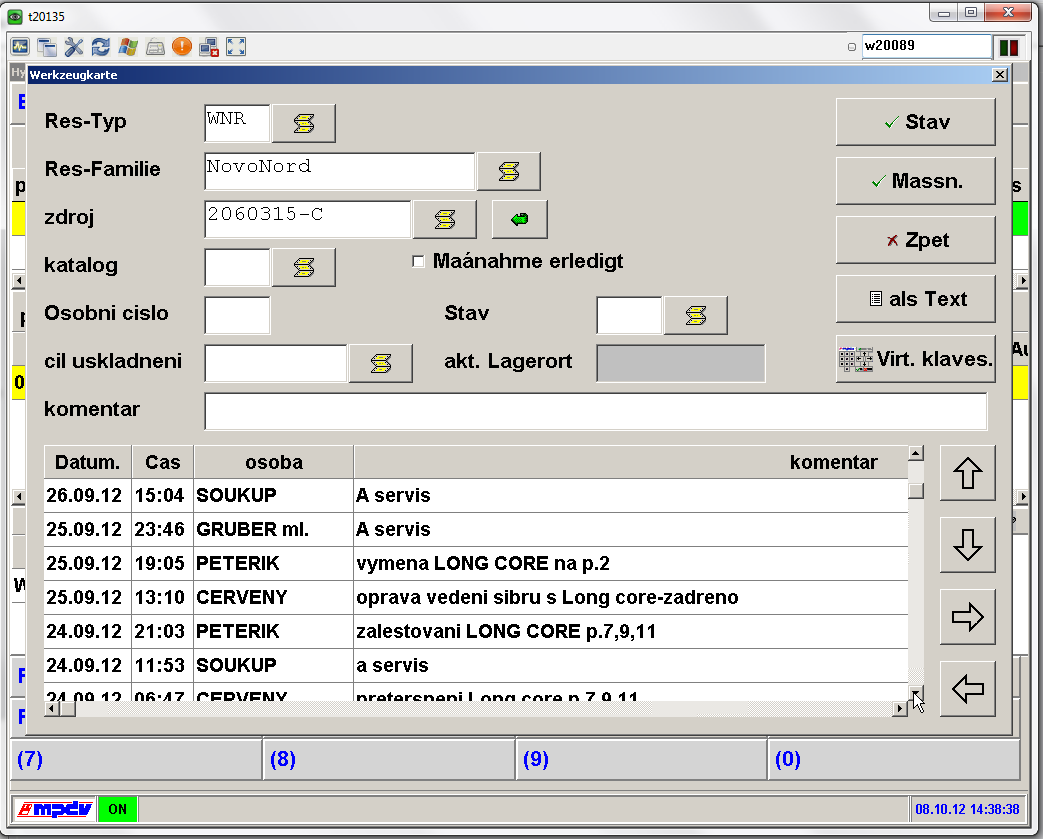Click the up arrow navigation button
The width and height of the screenshot is (1043, 839).
[x=968, y=473]
